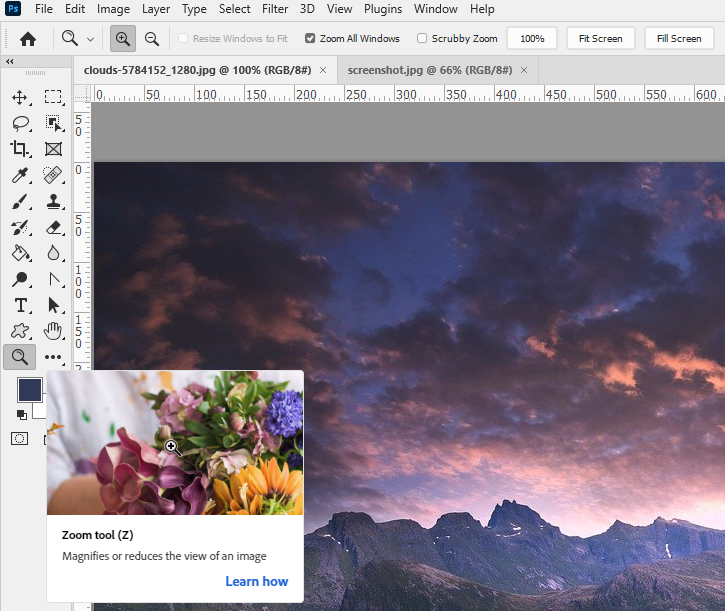Image resolution: width=725 pixels, height=611 pixels.
Task: Select the History Brush tool
Action: click(x=19, y=228)
